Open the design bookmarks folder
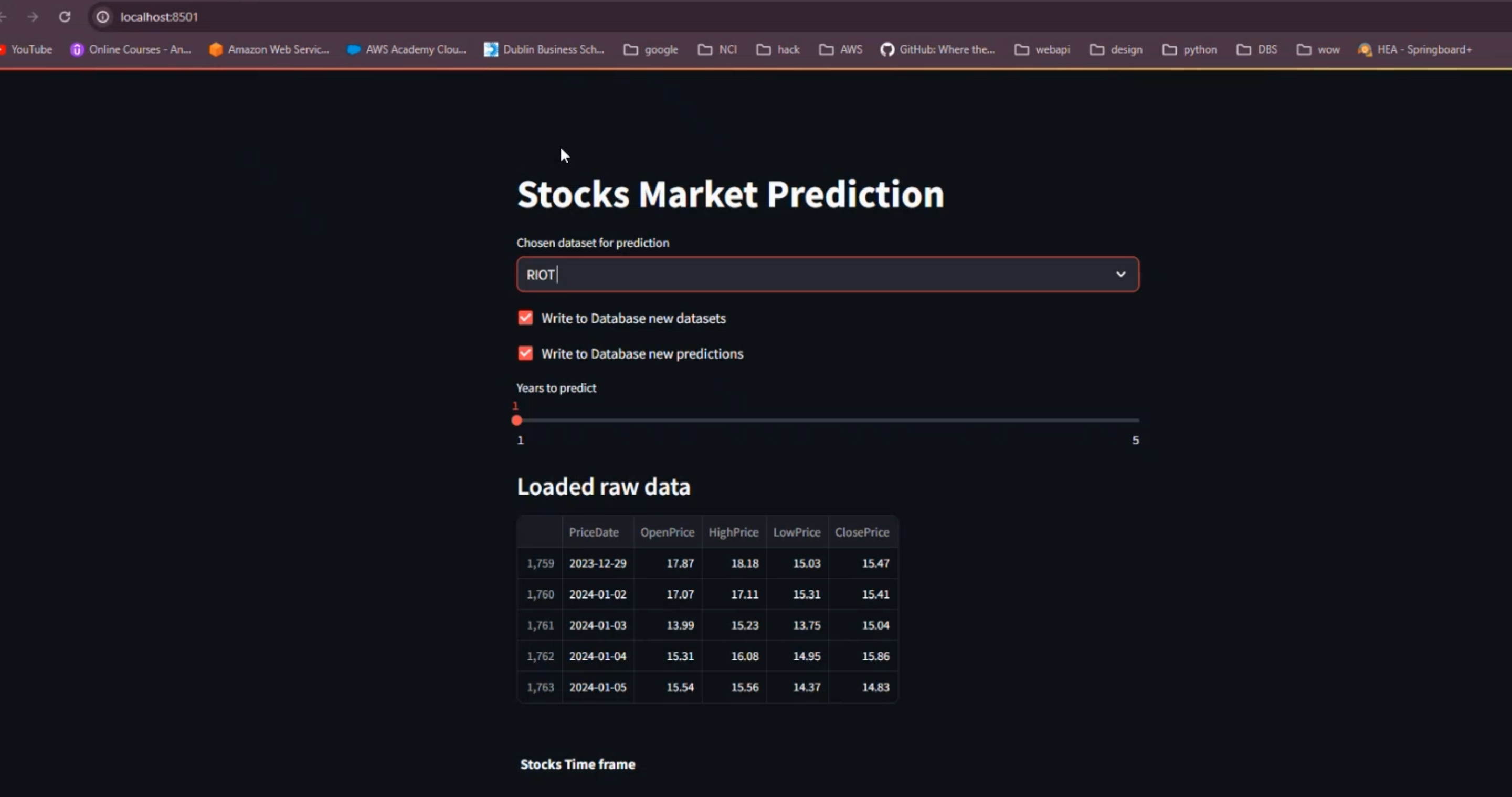The image size is (1512, 797). [1116, 49]
